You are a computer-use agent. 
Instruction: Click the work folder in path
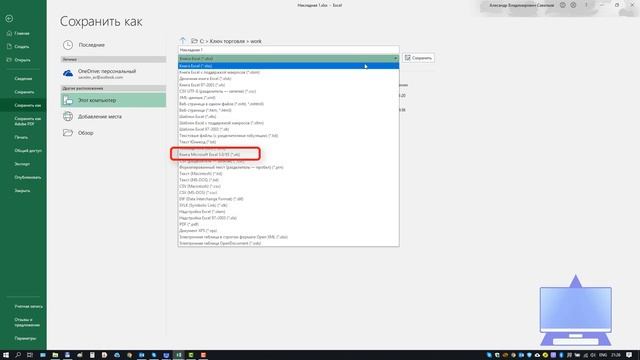pyautogui.click(x=256, y=41)
